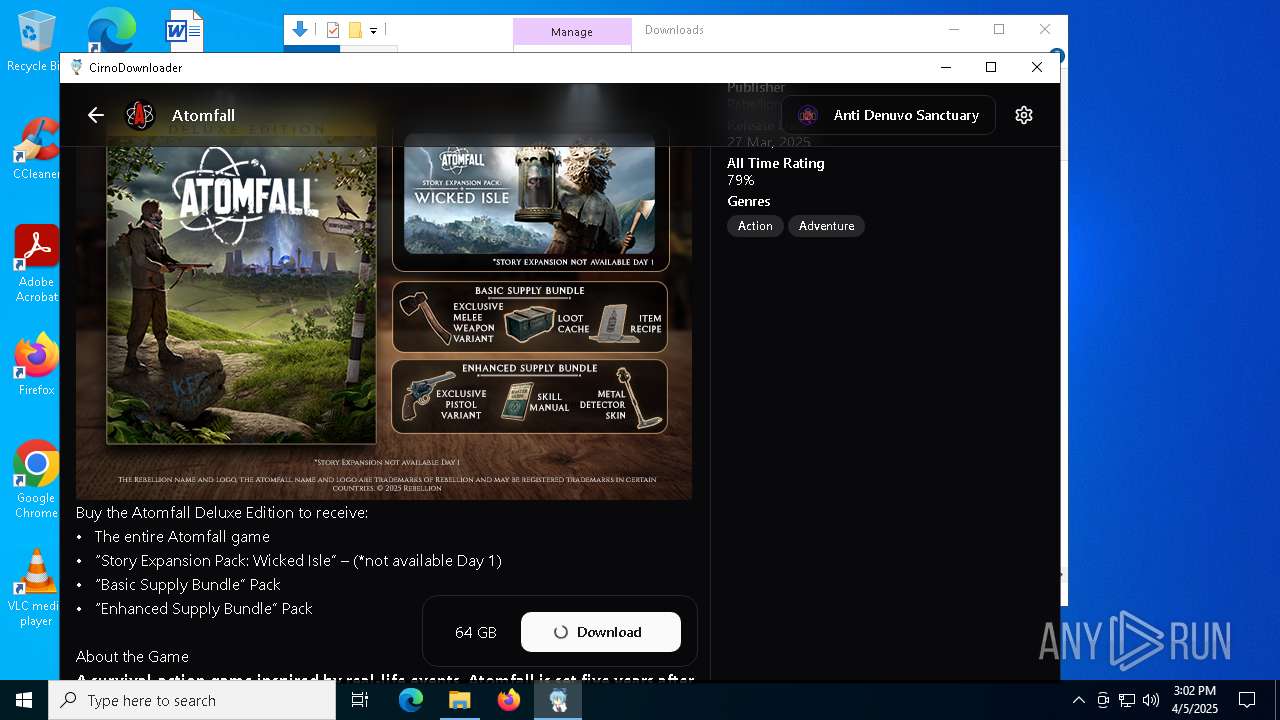Image resolution: width=1280 pixels, height=720 pixels.
Task: Click the Anti Denuvo Sanctuary button
Action: [888, 115]
